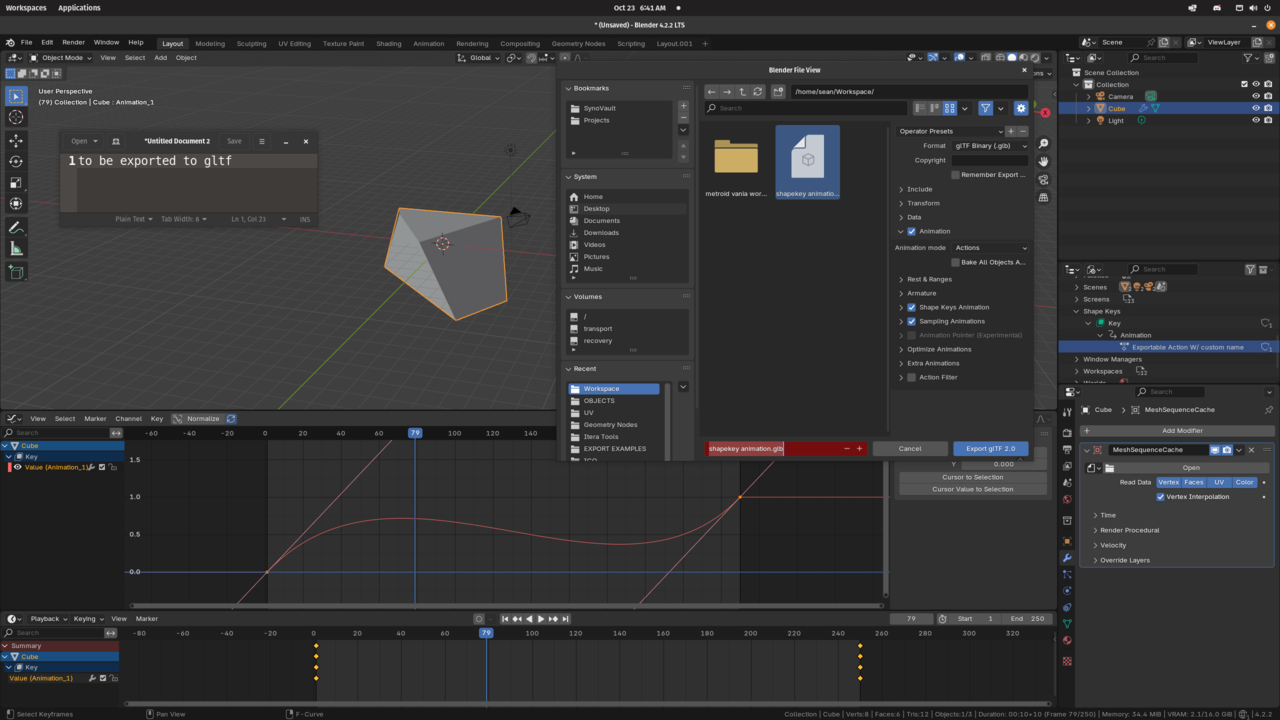
Task: Add an operator preset with plus button
Action: click(1011, 131)
